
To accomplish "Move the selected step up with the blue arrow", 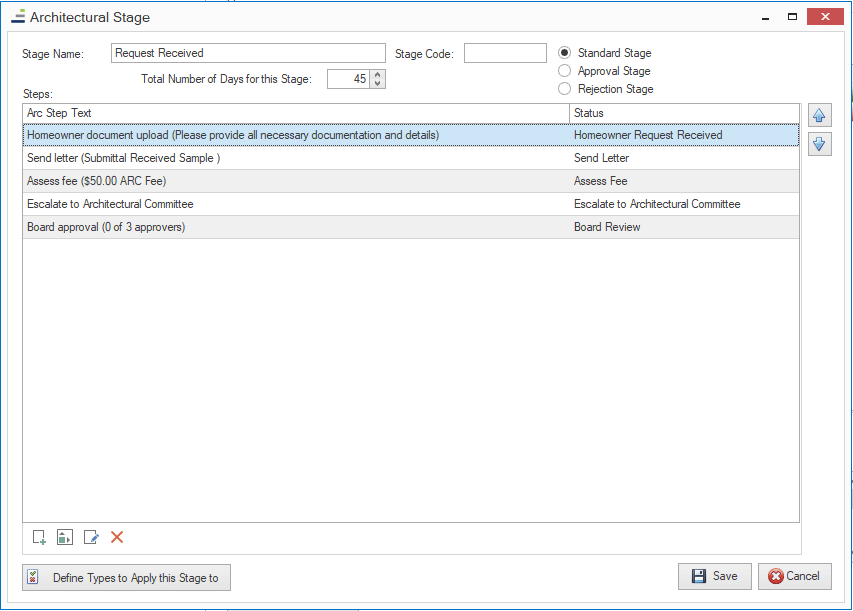I will point(819,115).
